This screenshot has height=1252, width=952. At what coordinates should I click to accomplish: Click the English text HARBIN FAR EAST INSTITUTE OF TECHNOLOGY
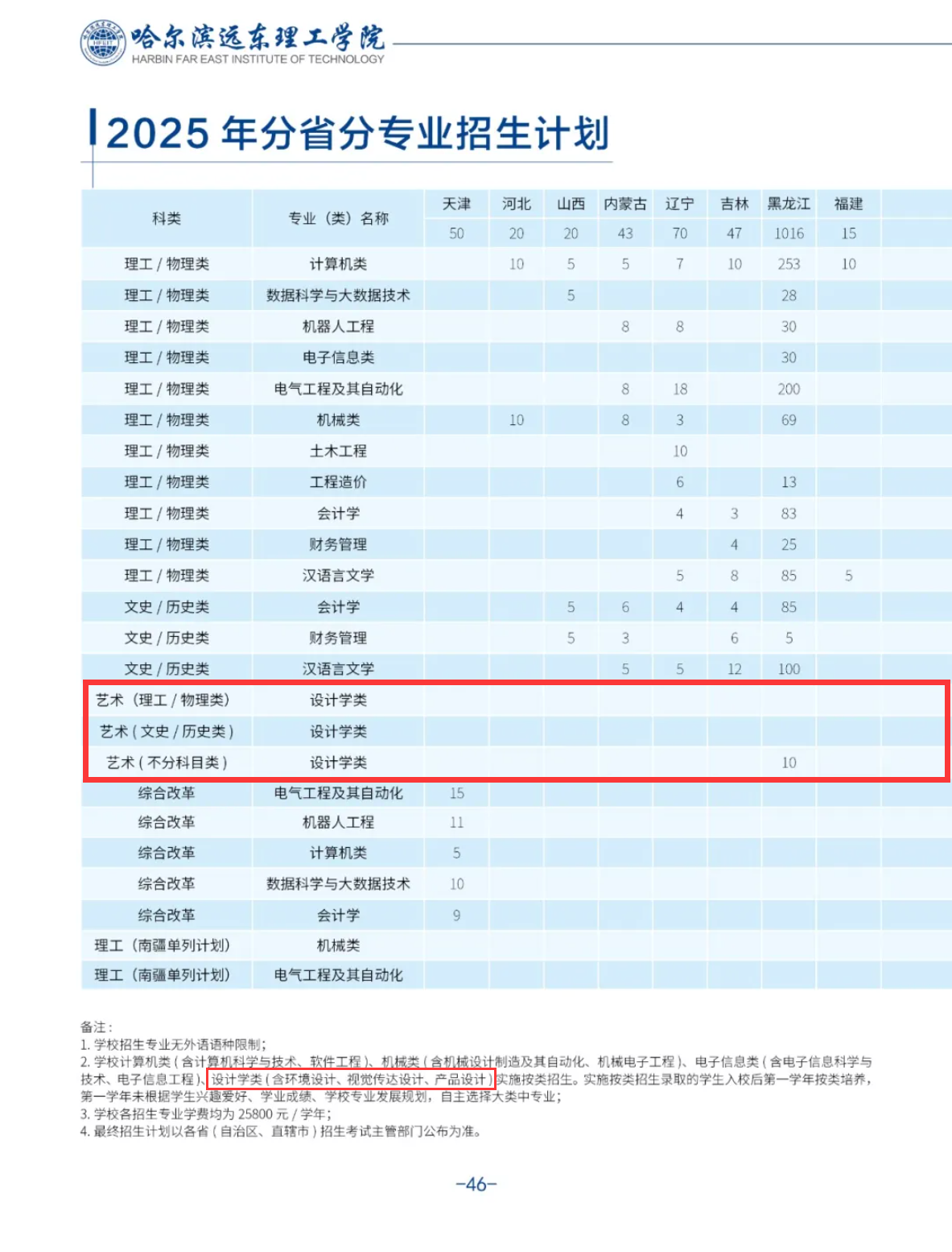click(x=258, y=59)
